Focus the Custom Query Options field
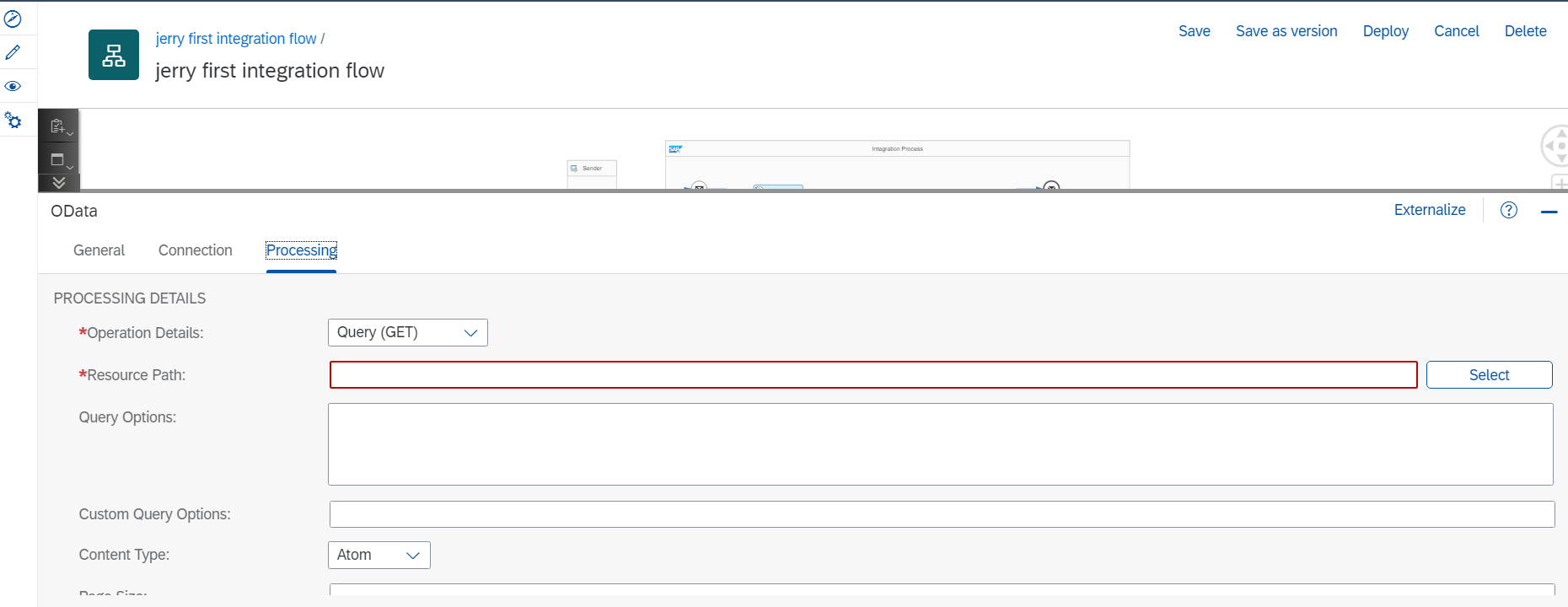 pos(942,514)
